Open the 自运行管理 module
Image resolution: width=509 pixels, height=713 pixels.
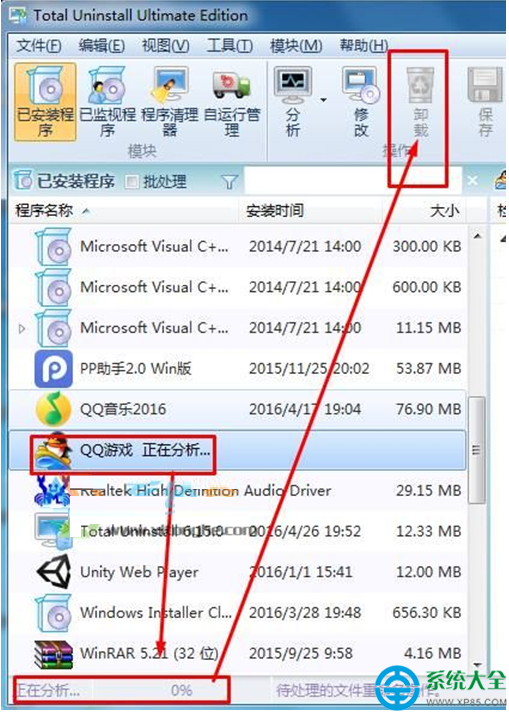tap(232, 102)
